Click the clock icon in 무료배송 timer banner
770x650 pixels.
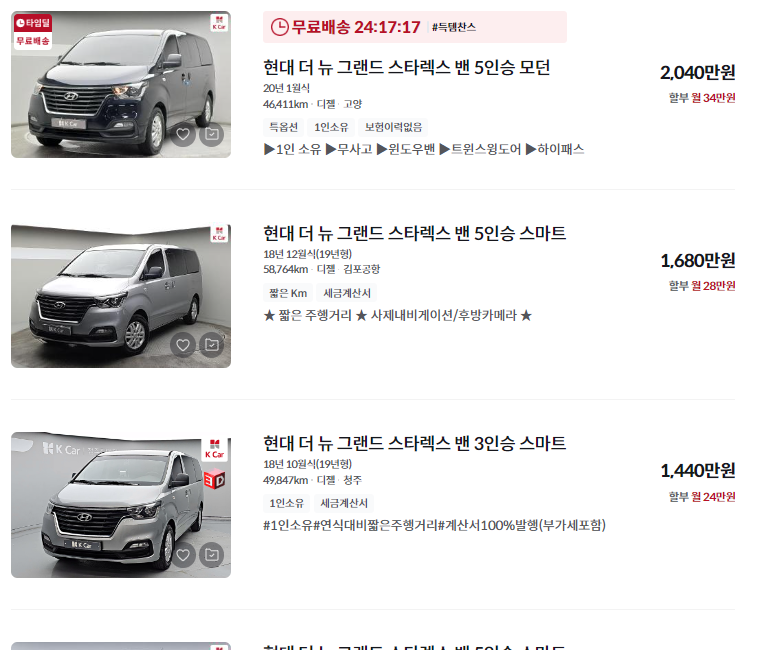(x=279, y=27)
